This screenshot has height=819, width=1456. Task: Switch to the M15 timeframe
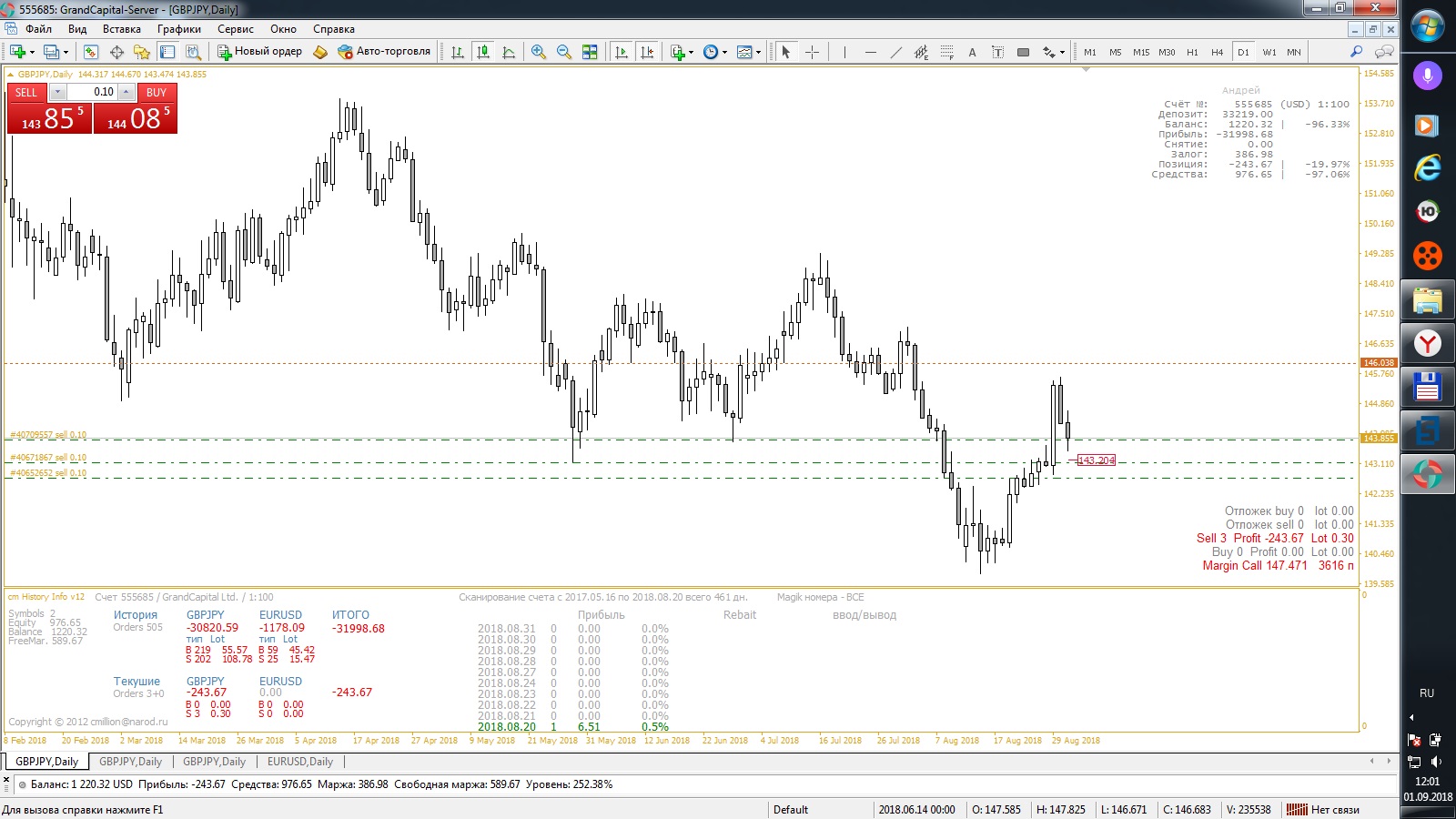click(1141, 52)
